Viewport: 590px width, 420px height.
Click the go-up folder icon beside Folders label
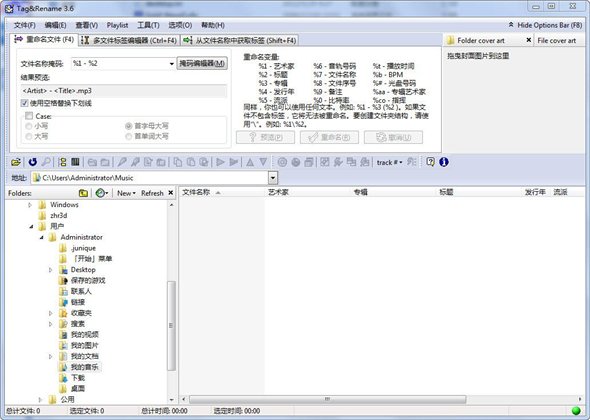84,193
